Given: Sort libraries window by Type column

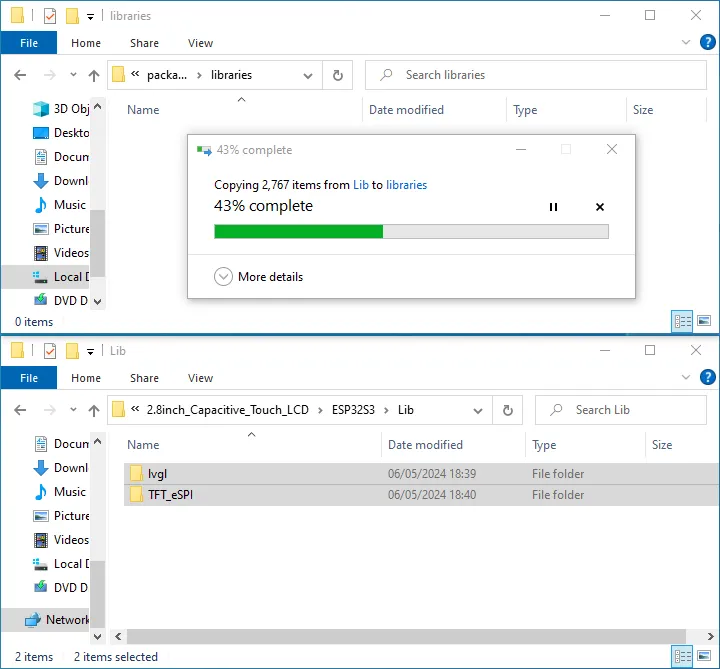Looking at the screenshot, I should [x=525, y=110].
